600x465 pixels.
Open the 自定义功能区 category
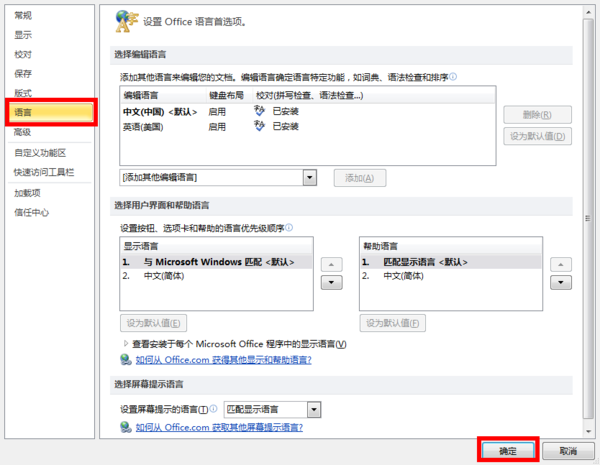(x=40, y=153)
